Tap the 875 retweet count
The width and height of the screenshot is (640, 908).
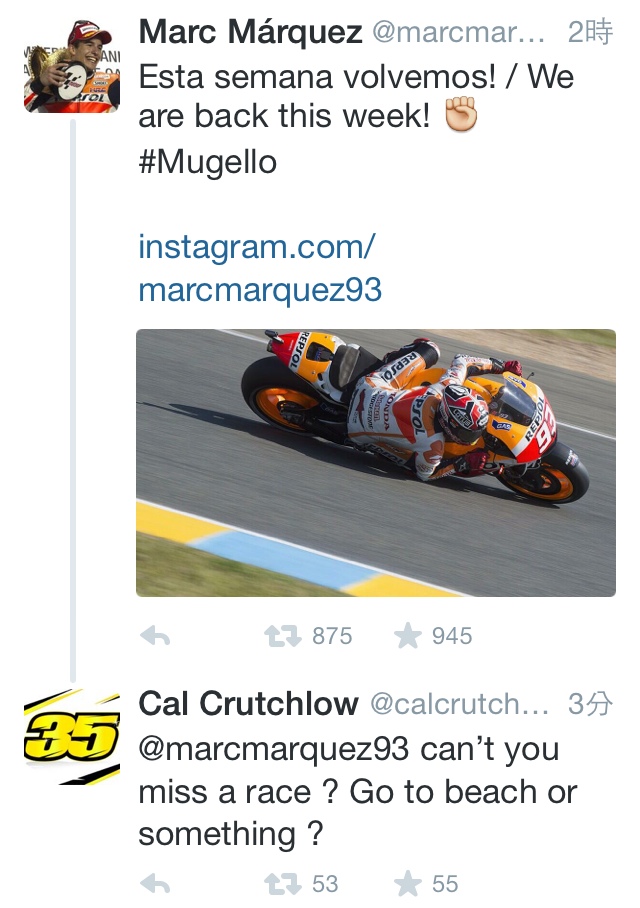[332, 636]
